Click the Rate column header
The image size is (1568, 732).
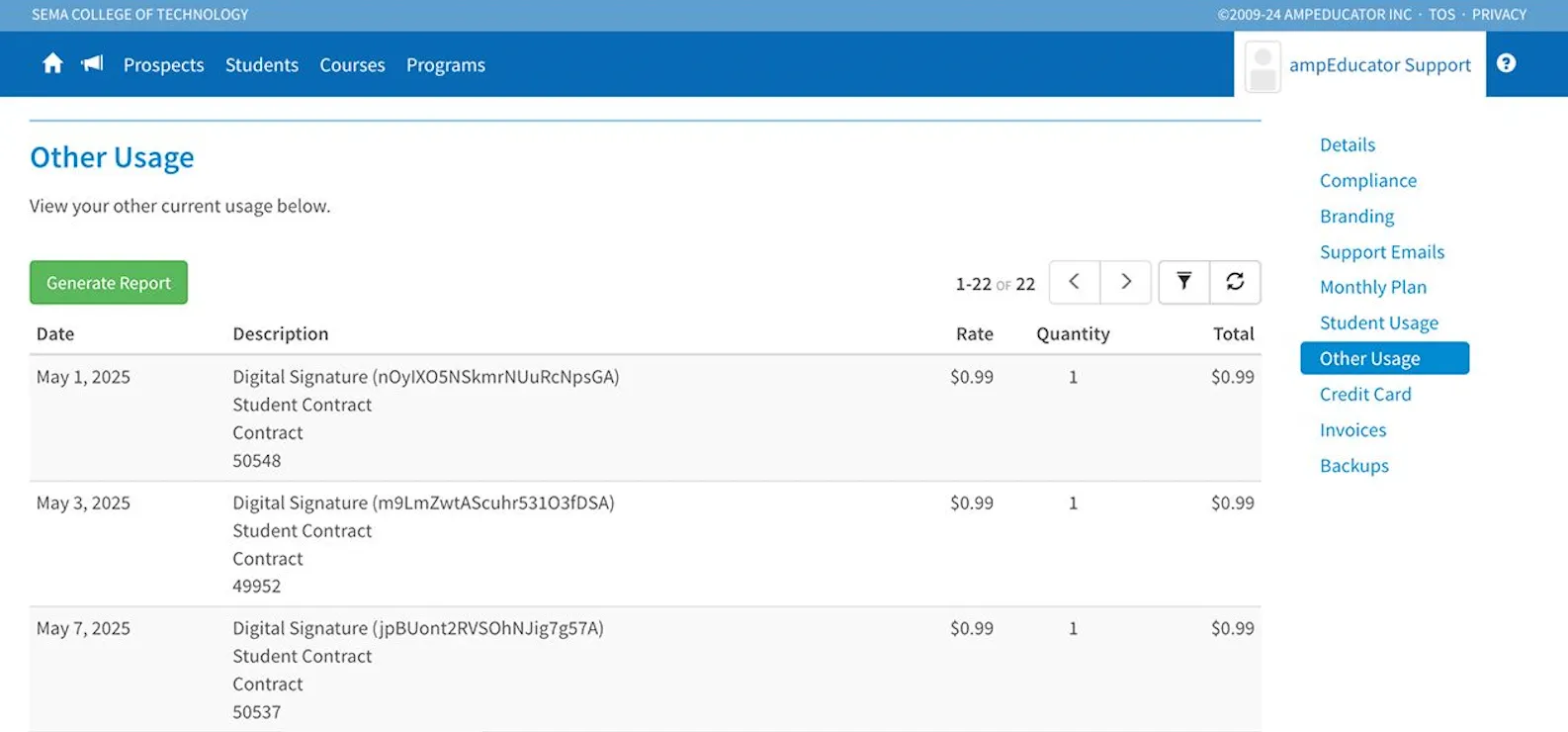[x=975, y=334]
